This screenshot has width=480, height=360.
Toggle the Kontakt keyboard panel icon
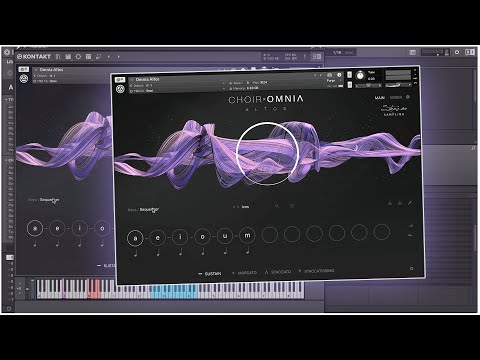pos(99,57)
